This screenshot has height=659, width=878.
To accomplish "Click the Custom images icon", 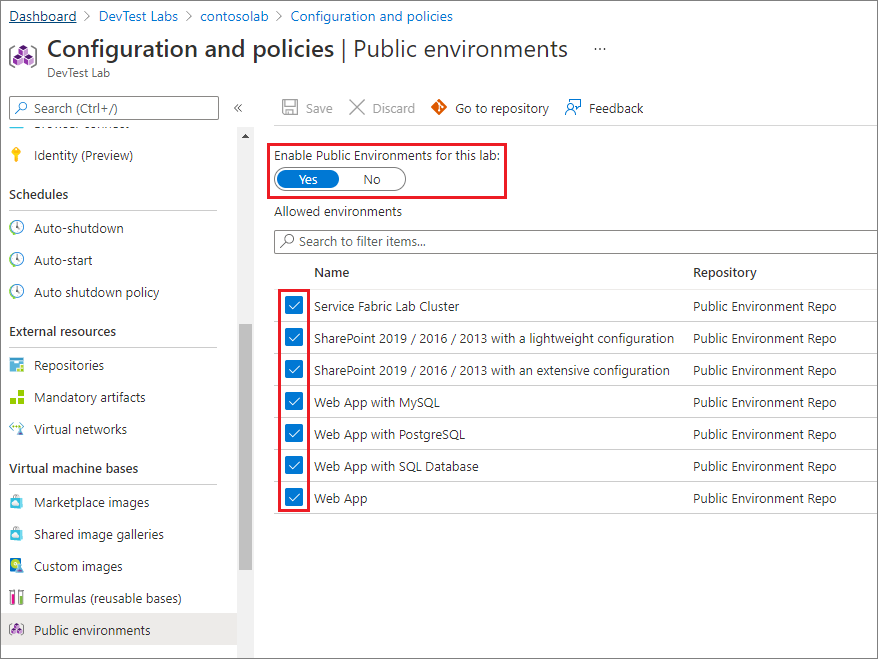I will pyautogui.click(x=17, y=566).
